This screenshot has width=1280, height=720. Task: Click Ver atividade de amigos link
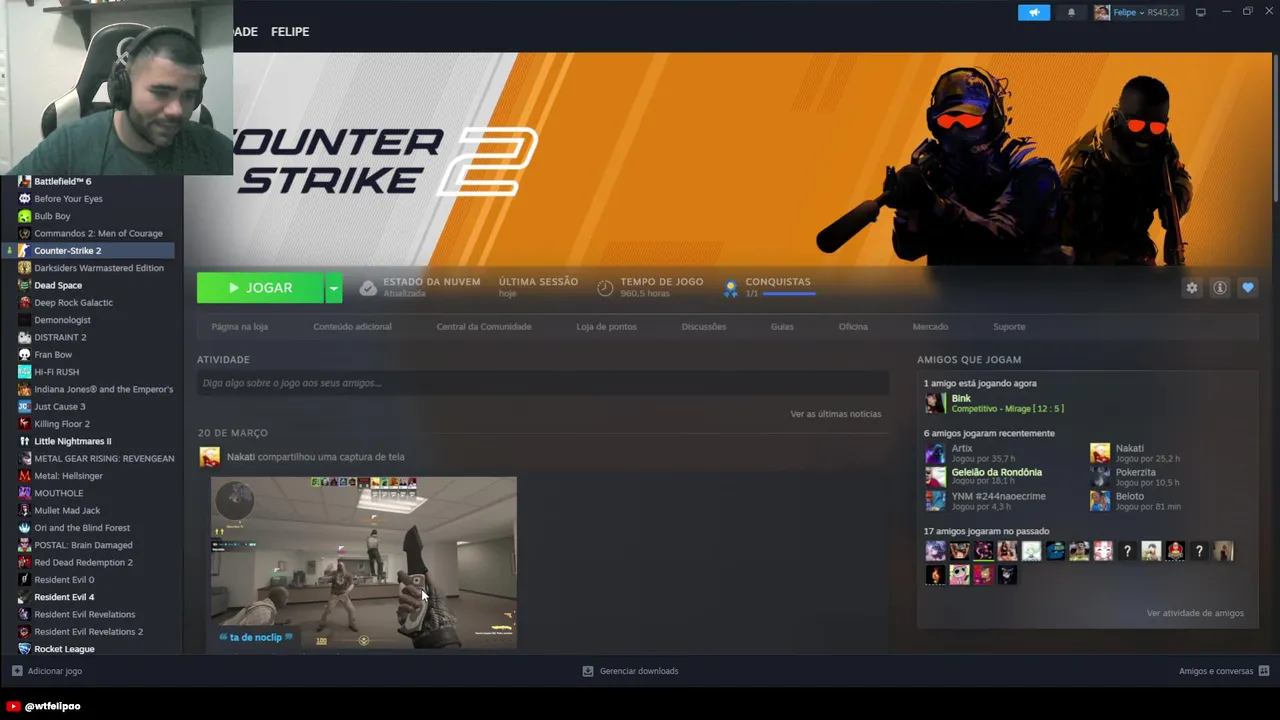point(1195,613)
